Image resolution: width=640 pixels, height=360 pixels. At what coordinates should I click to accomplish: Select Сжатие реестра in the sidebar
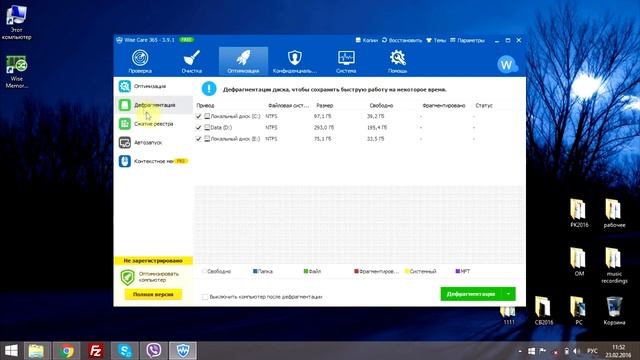click(x=153, y=124)
